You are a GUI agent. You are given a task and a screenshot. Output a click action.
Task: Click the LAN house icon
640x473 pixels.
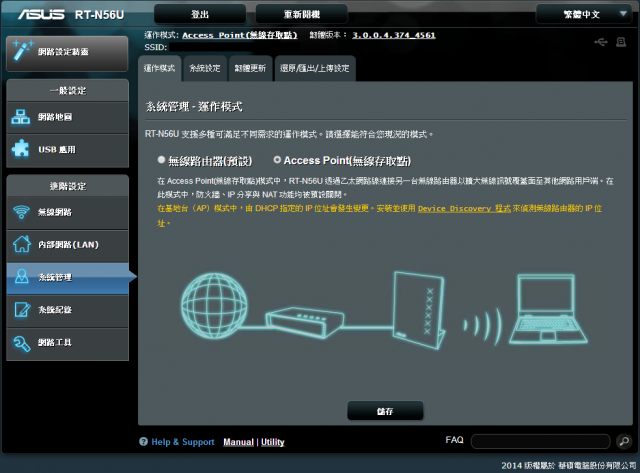click(22, 244)
